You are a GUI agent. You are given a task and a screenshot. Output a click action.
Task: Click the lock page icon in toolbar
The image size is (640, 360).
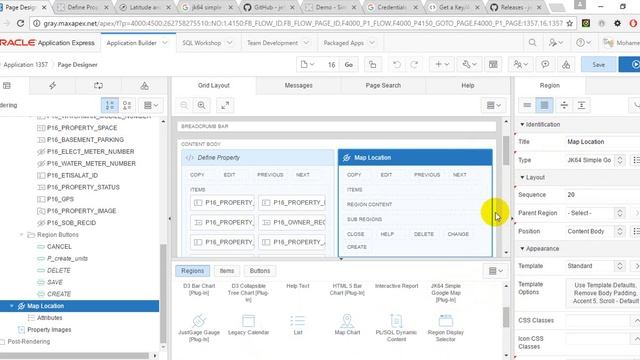pos(372,64)
